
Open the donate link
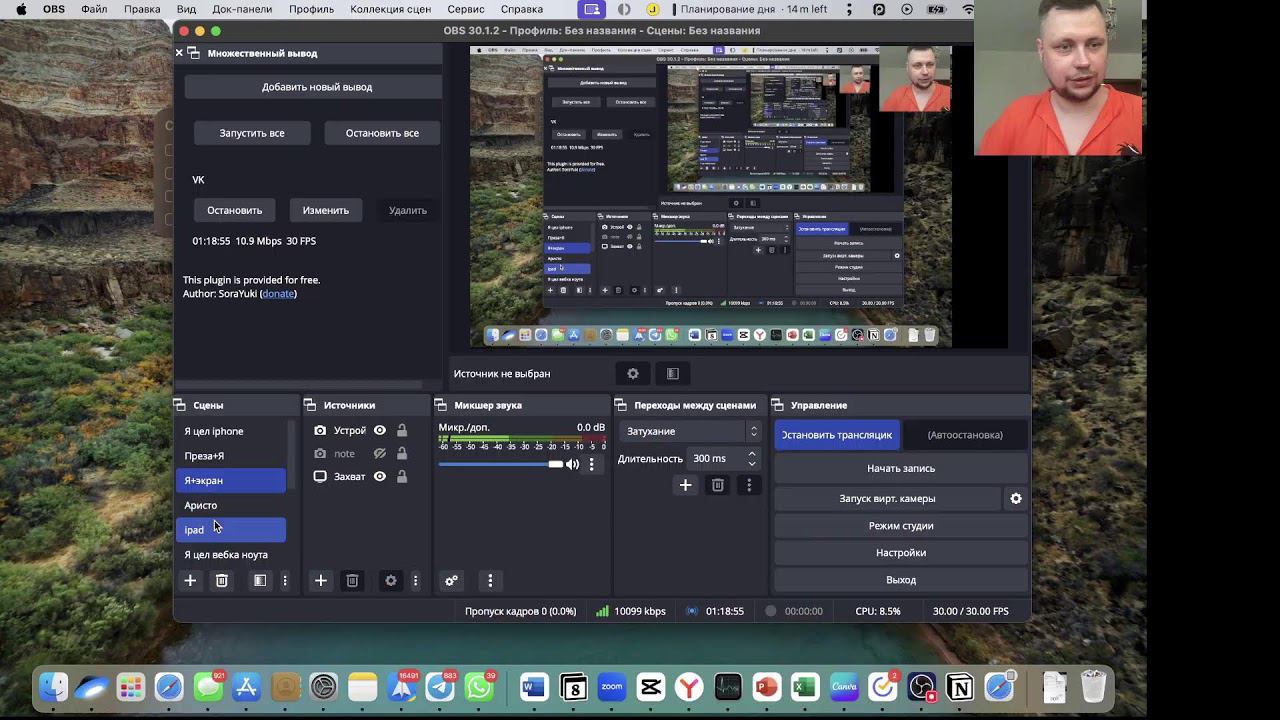[x=279, y=294]
